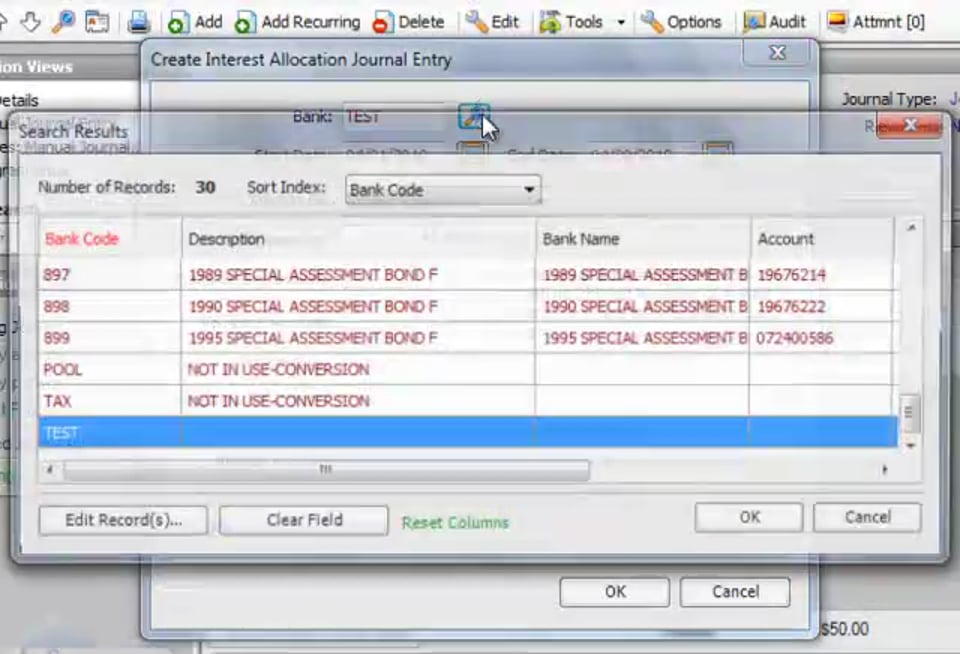Click the Bank Name column header

tap(642, 239)
